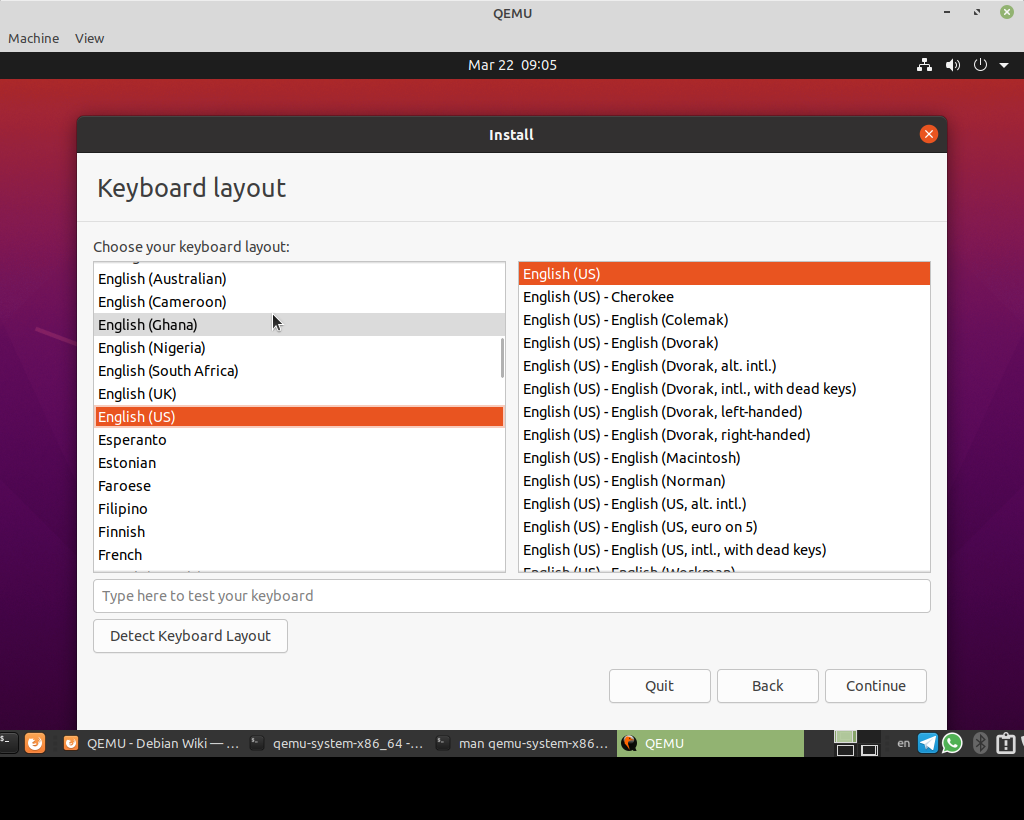
Task: Click Detect Keyboard Layout
Action: (190, 636)
